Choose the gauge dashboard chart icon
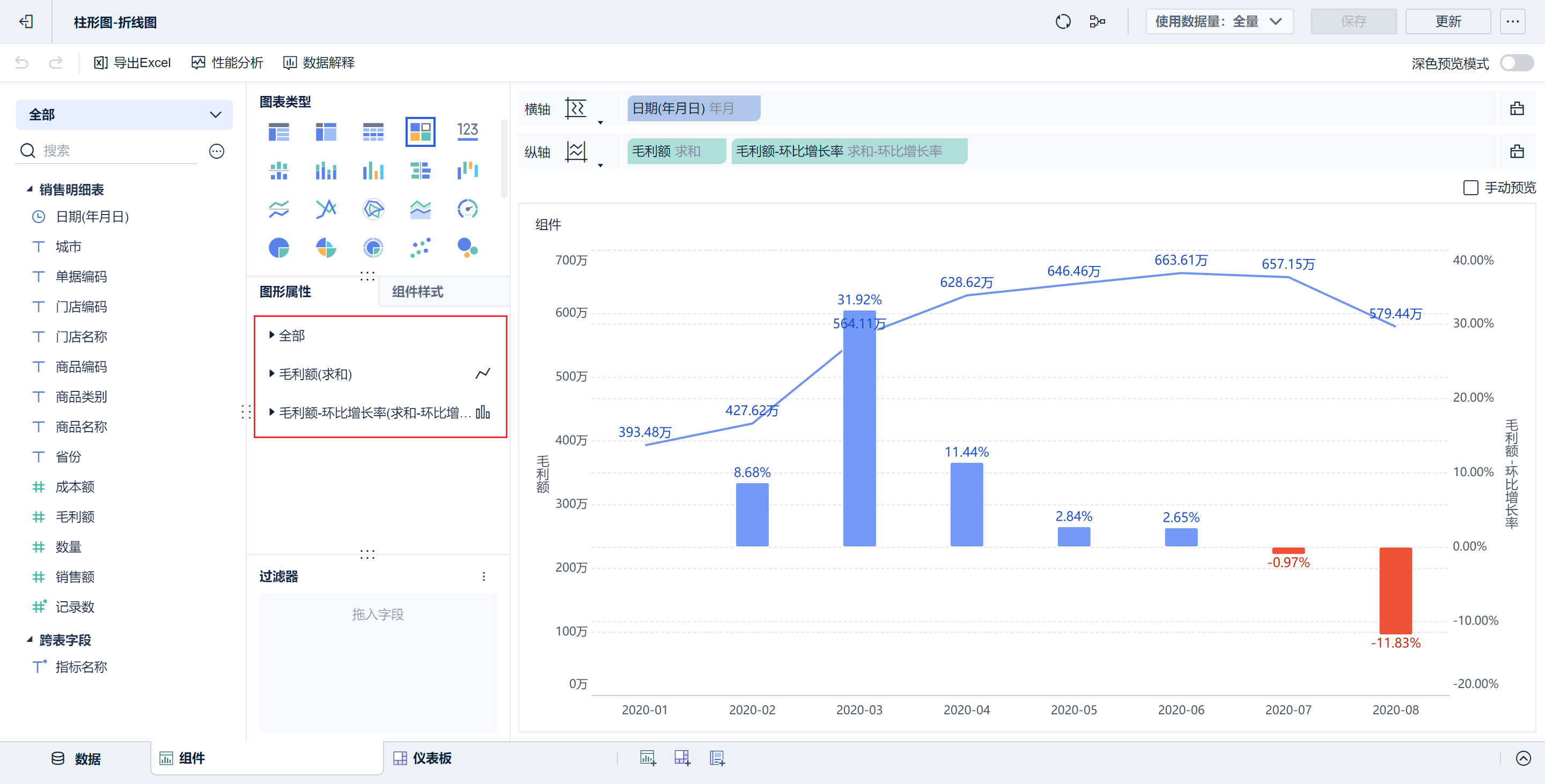This screenshot has height=784, width=1545. (x=467, y=209)
